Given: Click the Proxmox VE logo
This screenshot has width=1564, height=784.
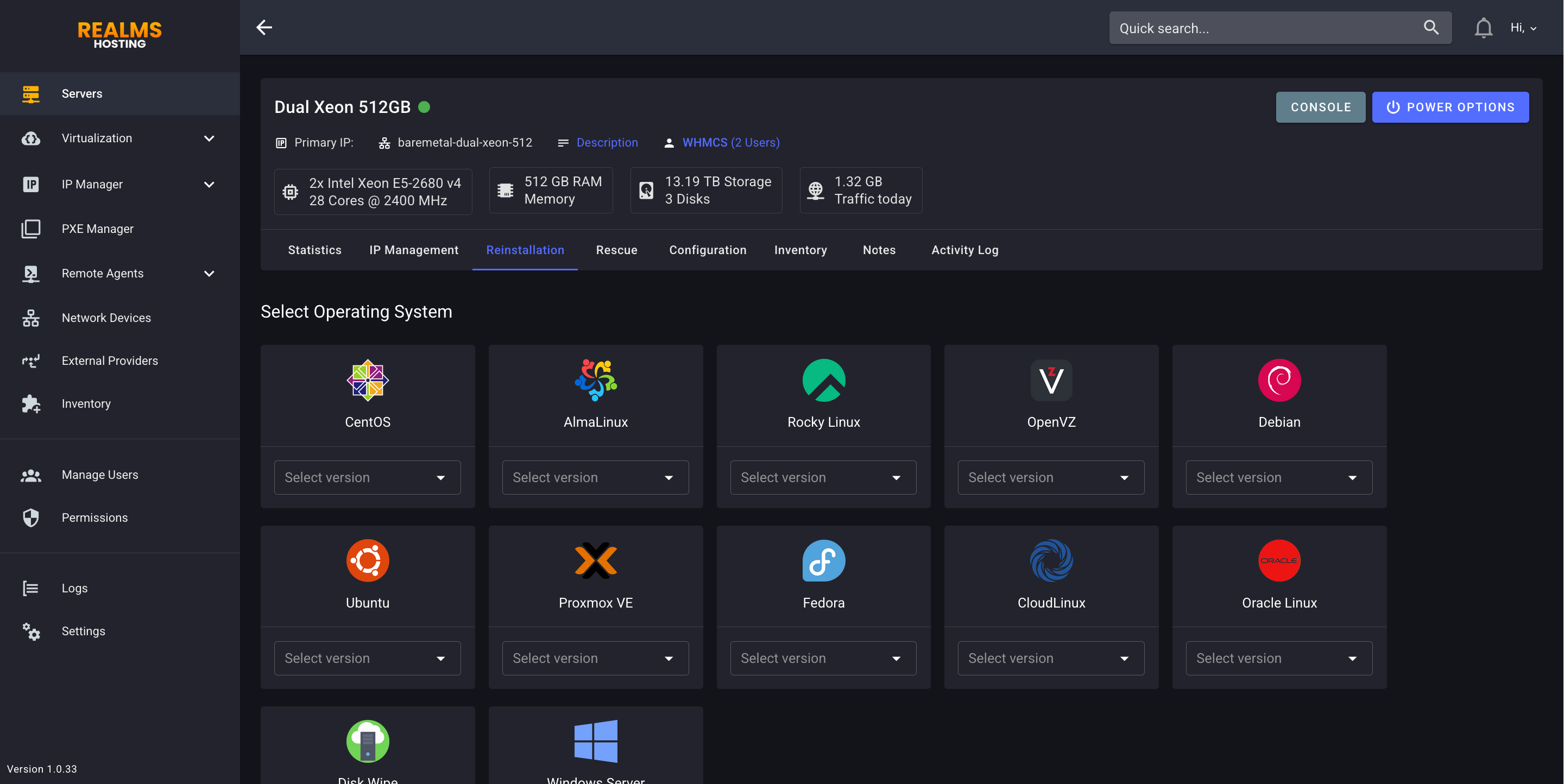Looking at the screenshot, I should [596, 560].
